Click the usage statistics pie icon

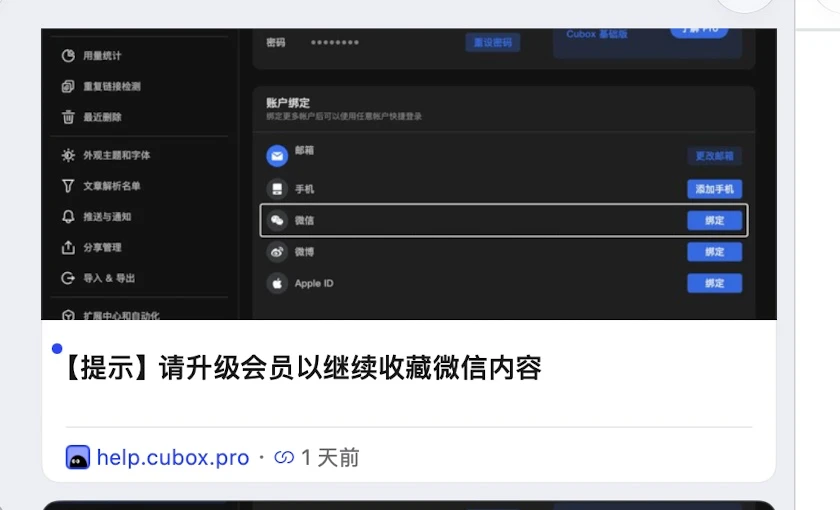coord(68,56)
